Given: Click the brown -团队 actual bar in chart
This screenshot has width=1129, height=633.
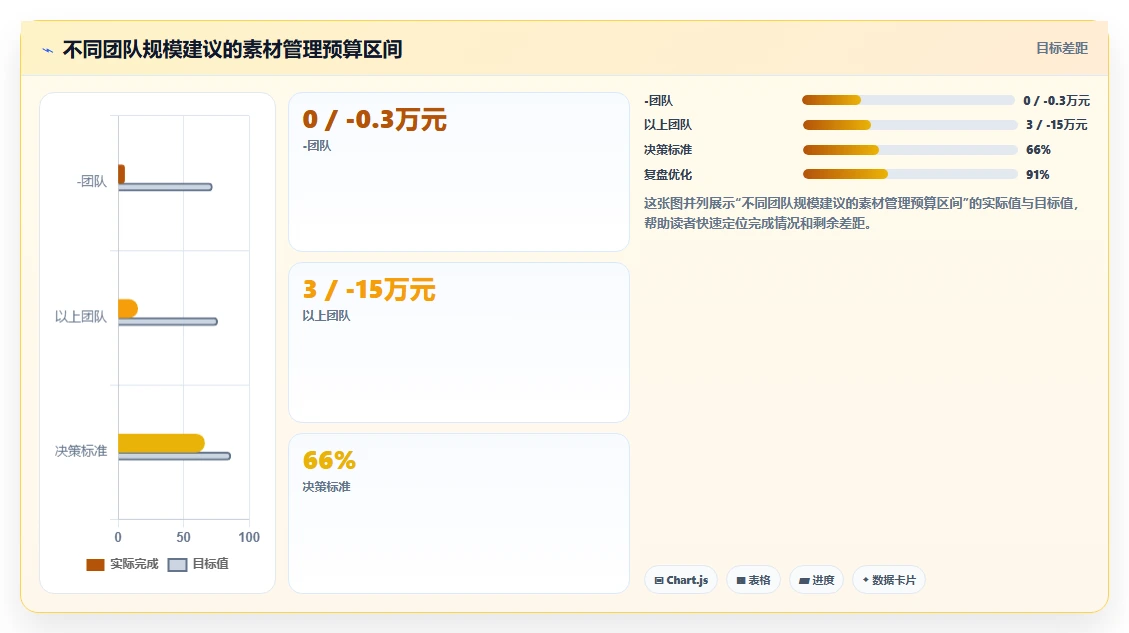Looking at the screenshot, I should pyautogui.click(x=122, y=174).
